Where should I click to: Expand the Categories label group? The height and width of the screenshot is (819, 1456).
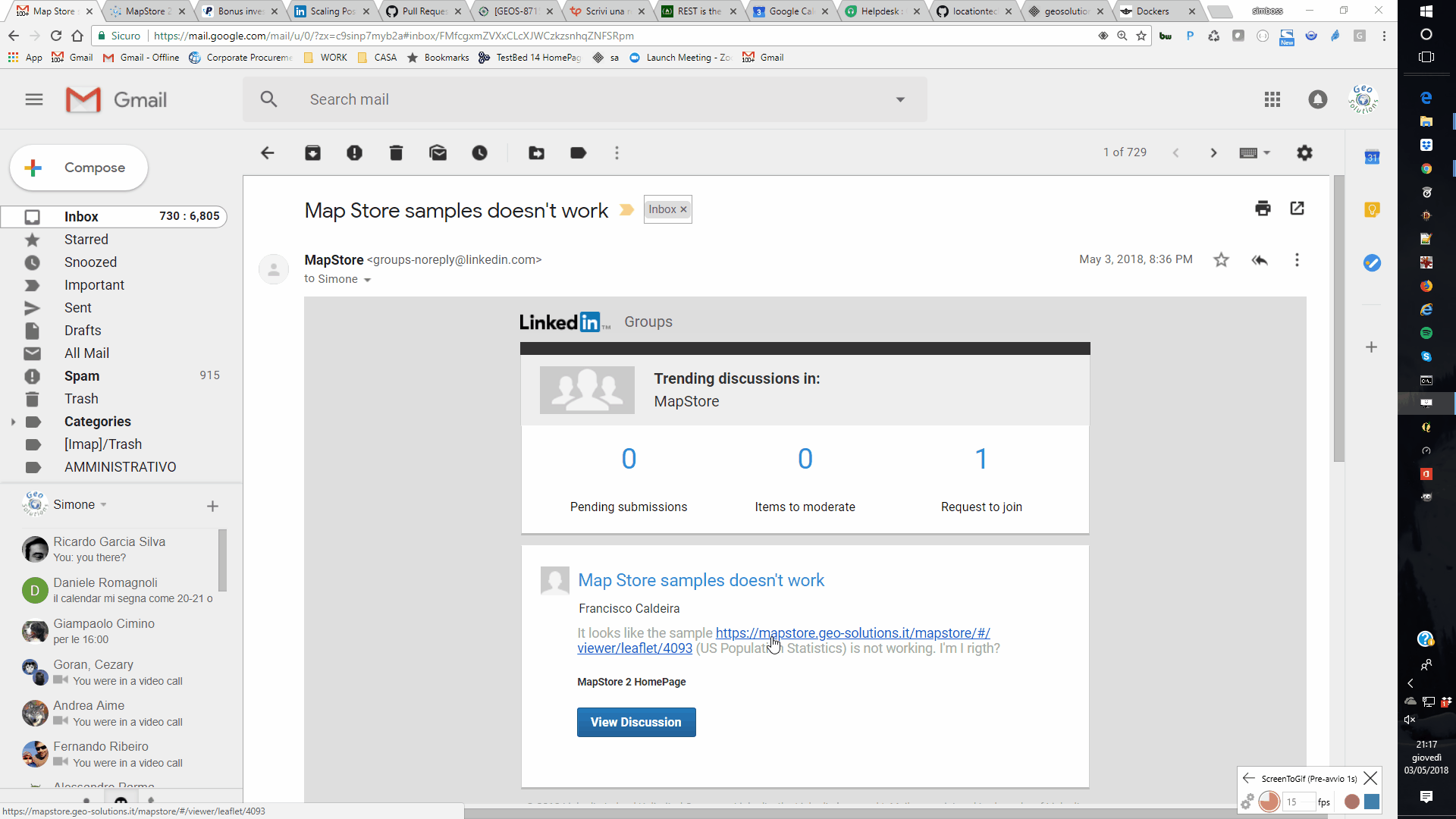pyautogui.click(x=13, y=422)
